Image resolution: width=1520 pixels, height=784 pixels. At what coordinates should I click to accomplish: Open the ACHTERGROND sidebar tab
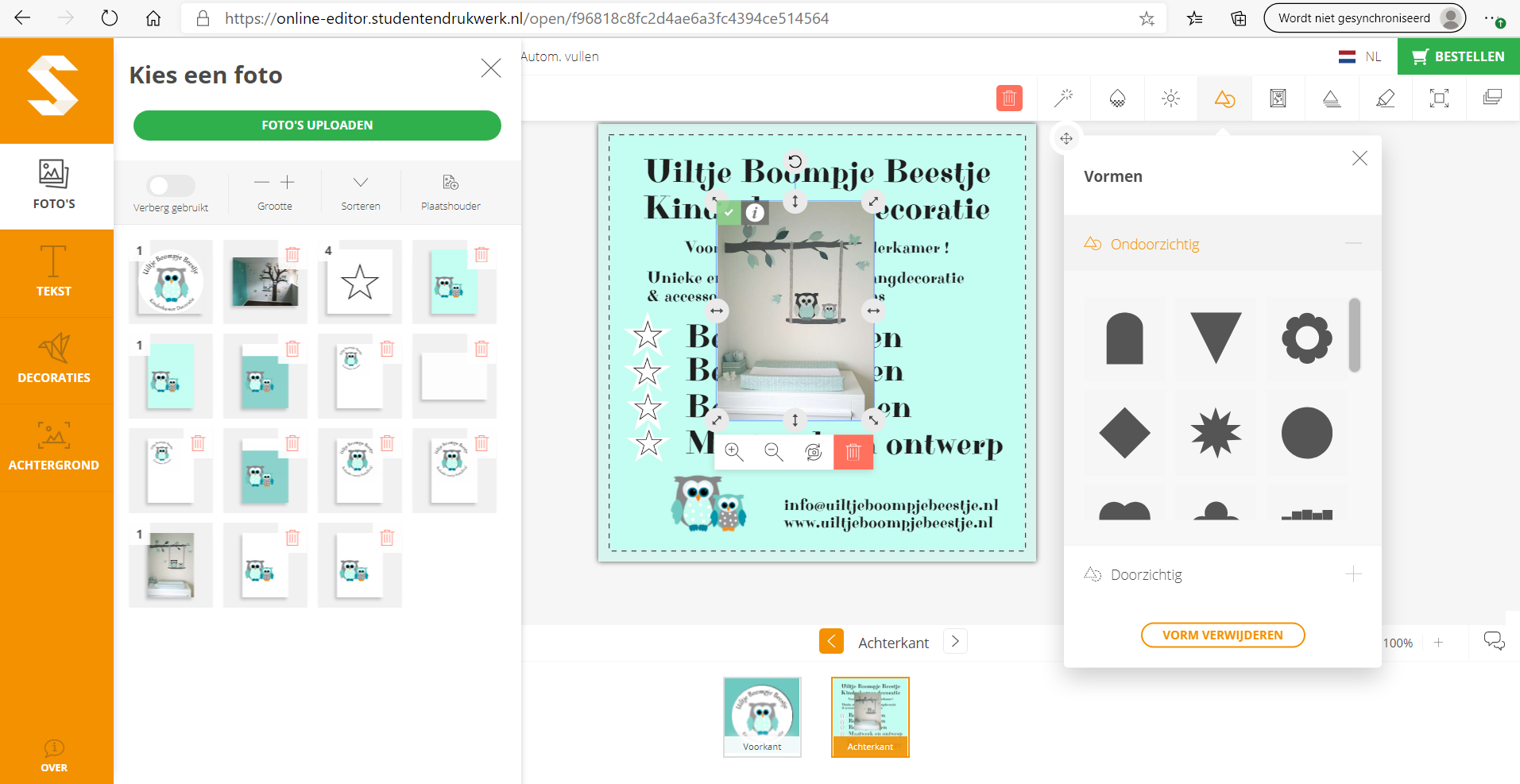pyautogui.click(x=54, y=447)
